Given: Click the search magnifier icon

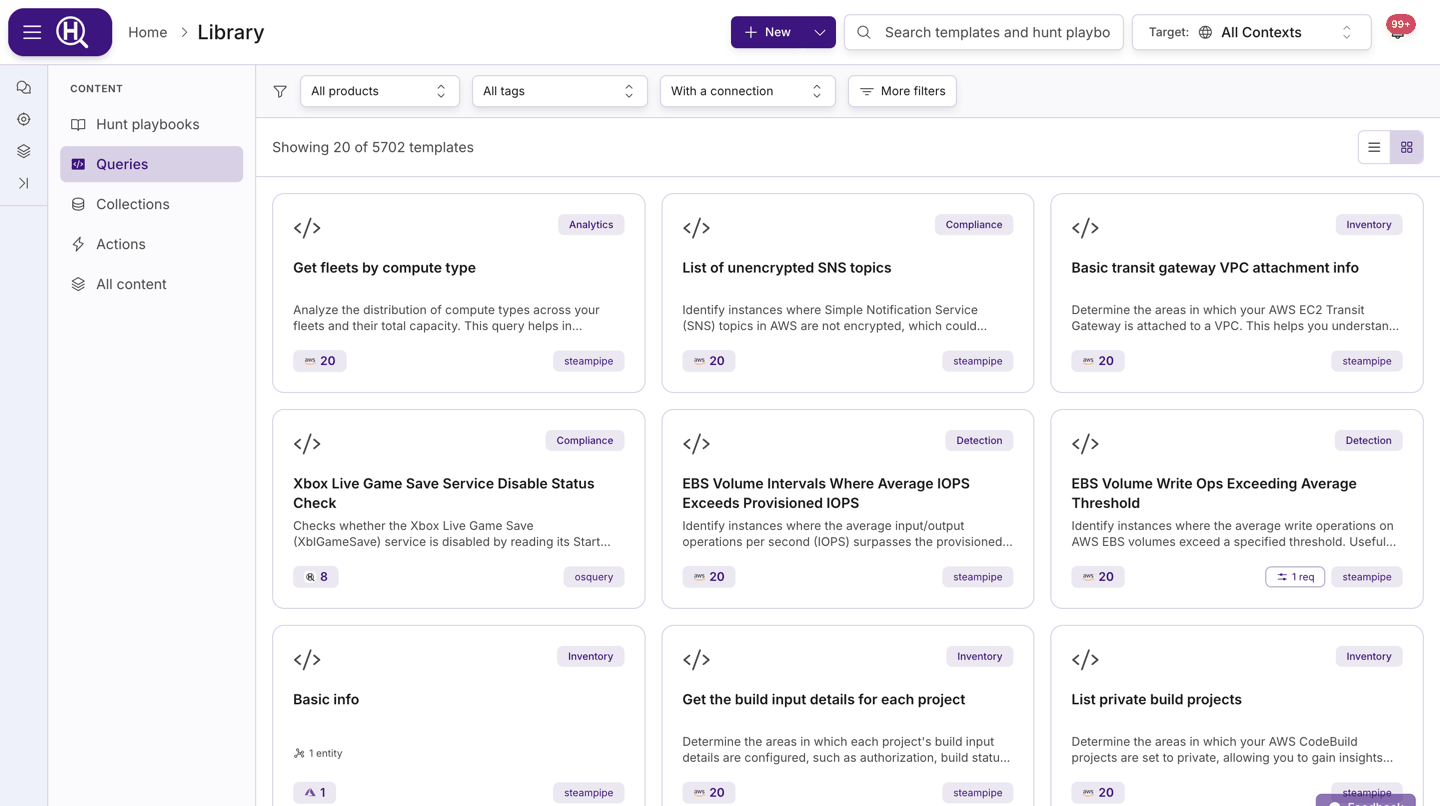Looking at the screenshot, I should coord(864,32).
